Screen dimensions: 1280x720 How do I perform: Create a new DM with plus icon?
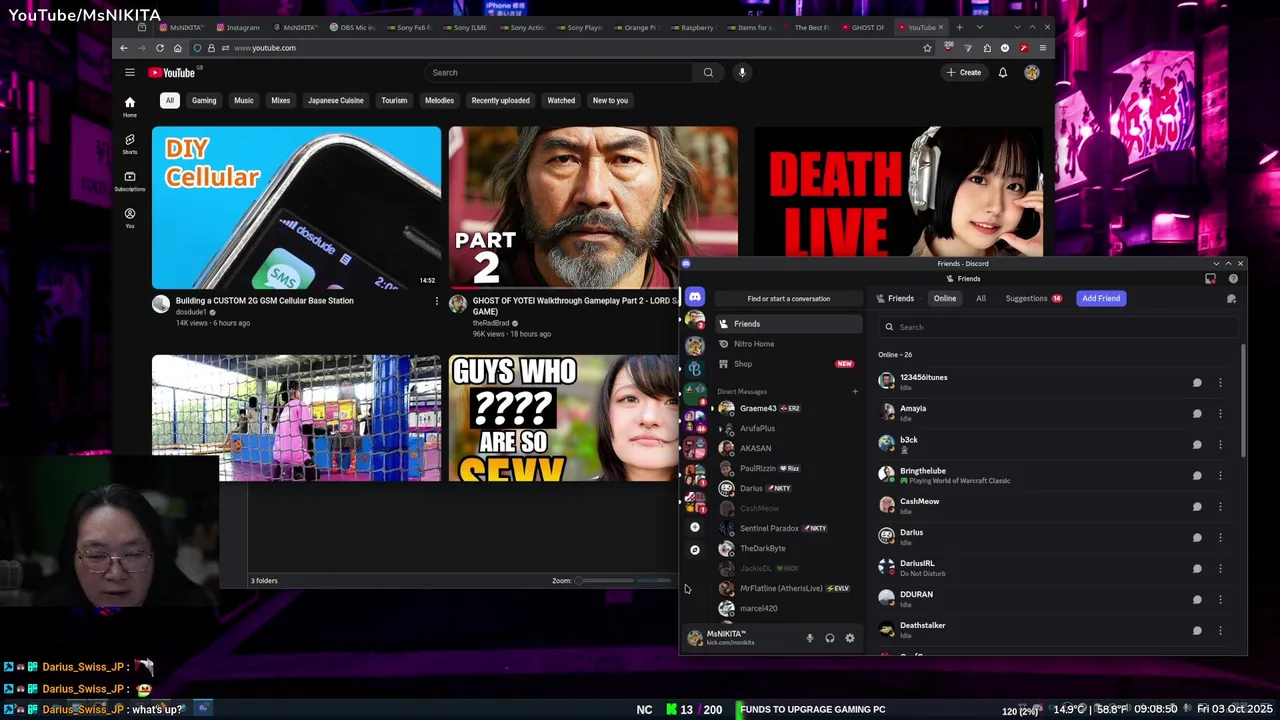(x=855, y=391)
